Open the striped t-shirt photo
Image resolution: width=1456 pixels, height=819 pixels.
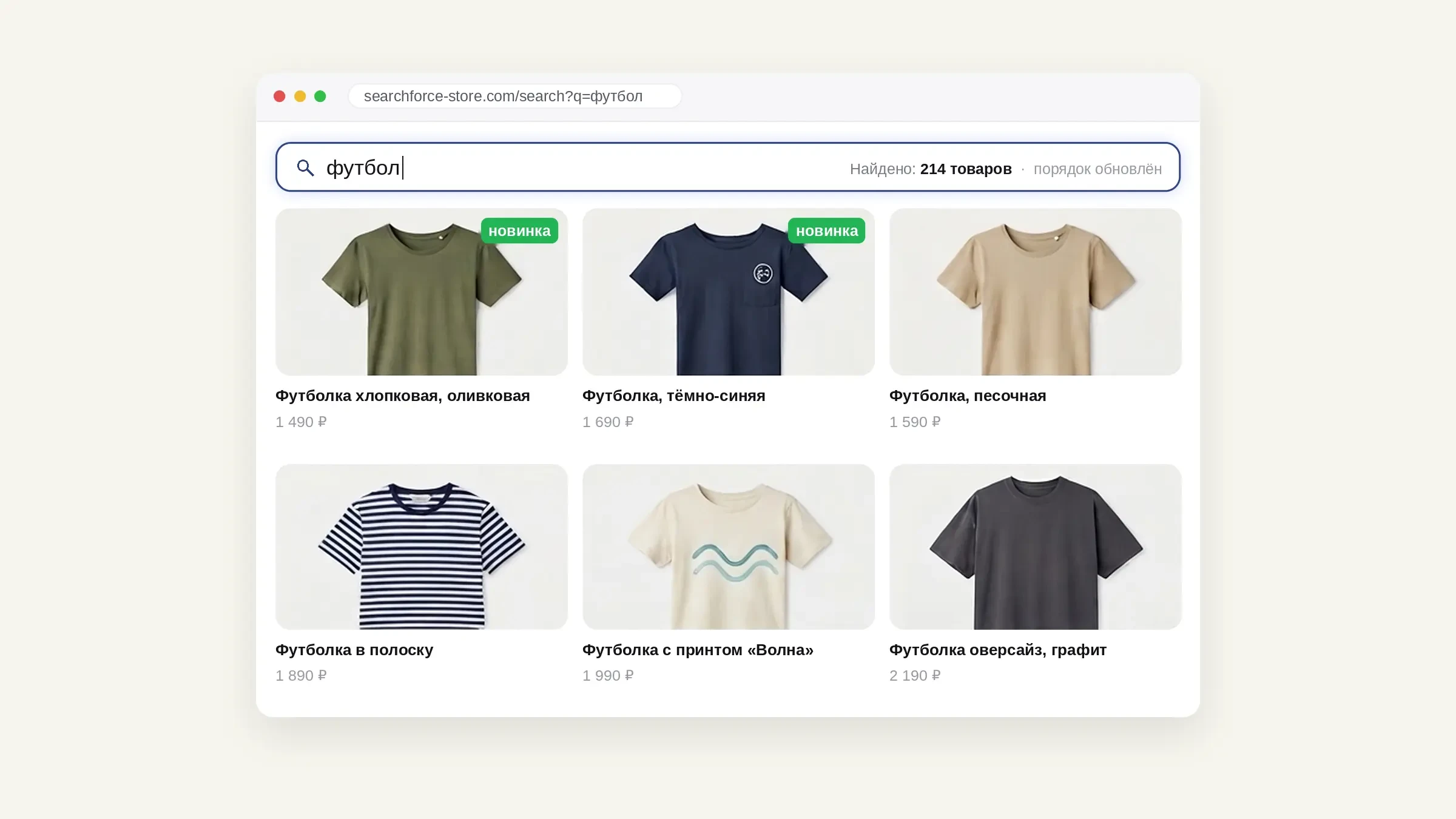coord(422,547)
